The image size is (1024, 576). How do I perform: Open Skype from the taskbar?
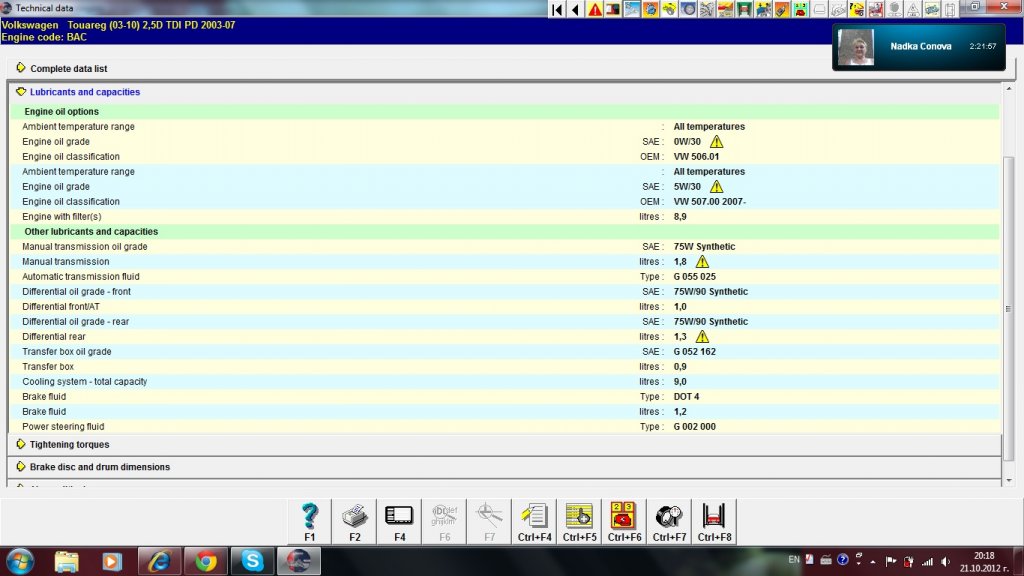(253, 560)
